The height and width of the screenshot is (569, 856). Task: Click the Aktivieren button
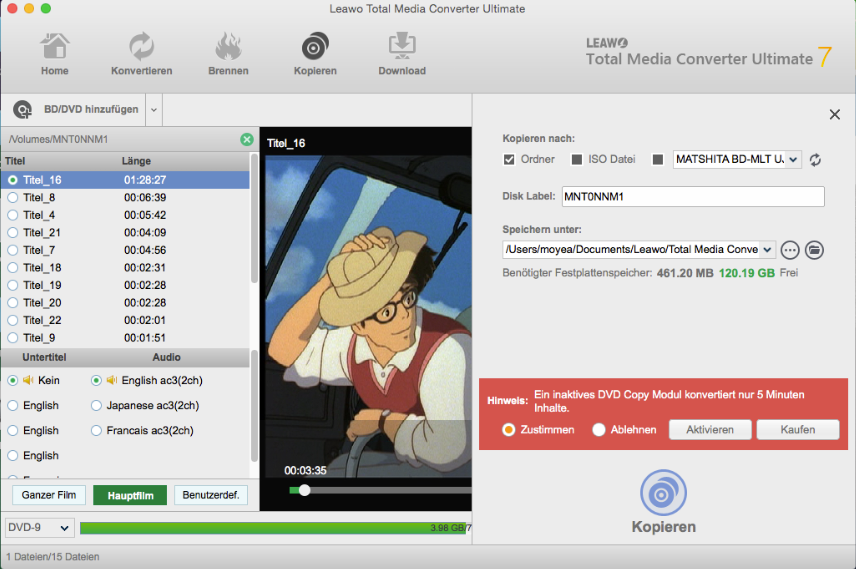[x=710, y=430]
